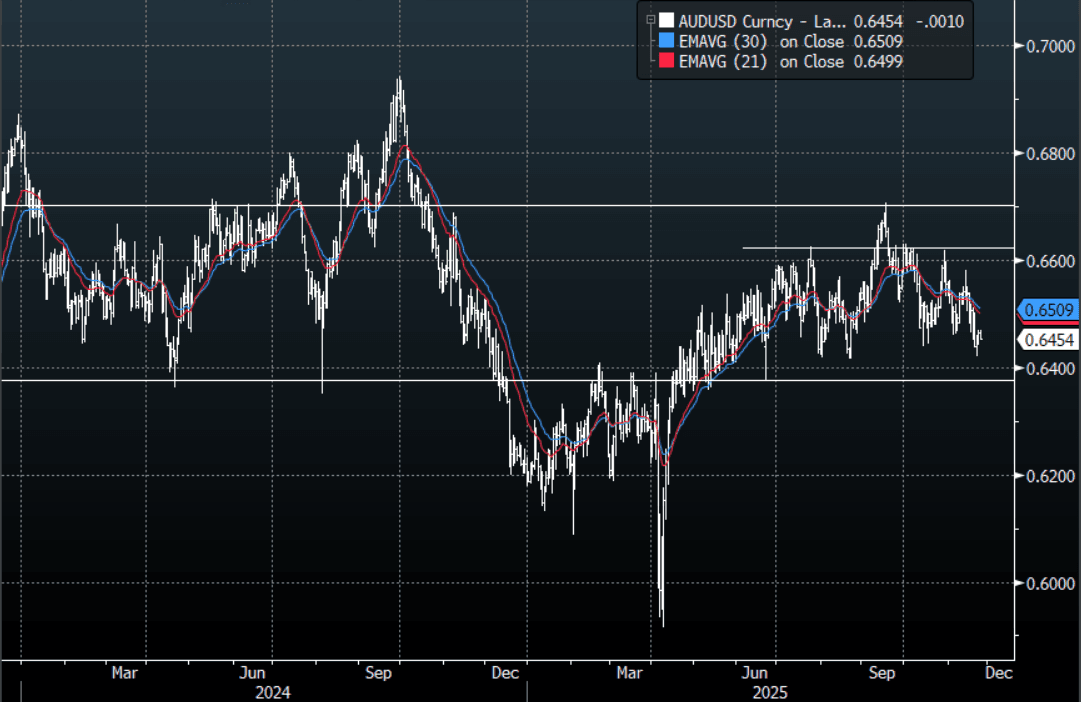Click the red EMAVG (21) color swatch
The width and height of the screenshot is (1081, 702).
coord(666,62)
